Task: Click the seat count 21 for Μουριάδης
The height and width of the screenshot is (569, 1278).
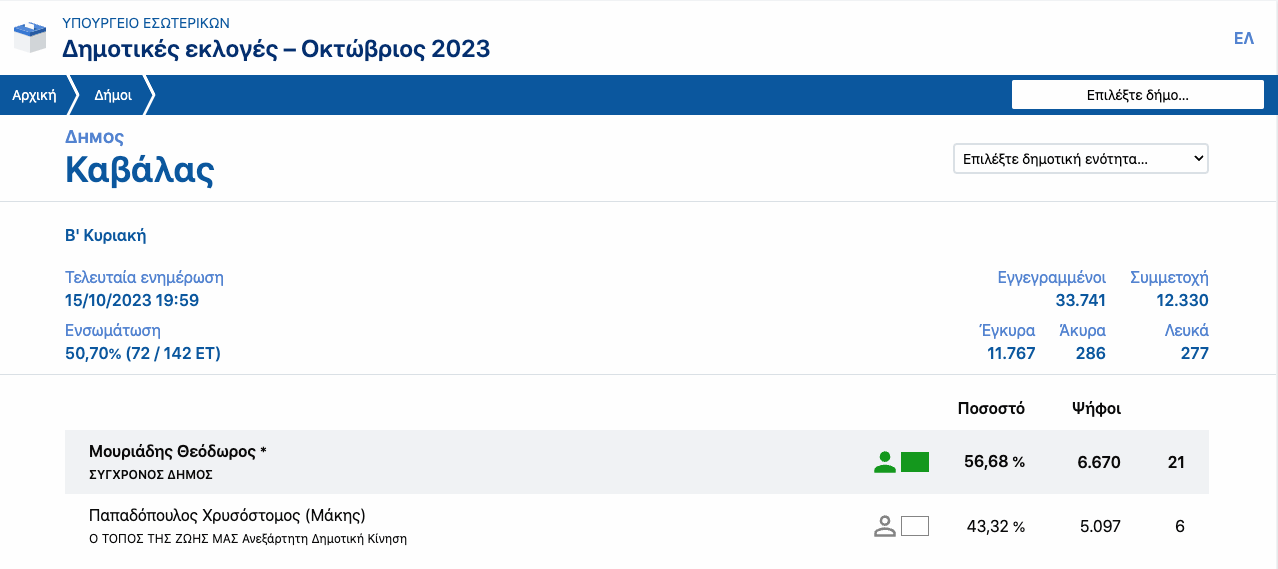Action: coord(1177,462)
